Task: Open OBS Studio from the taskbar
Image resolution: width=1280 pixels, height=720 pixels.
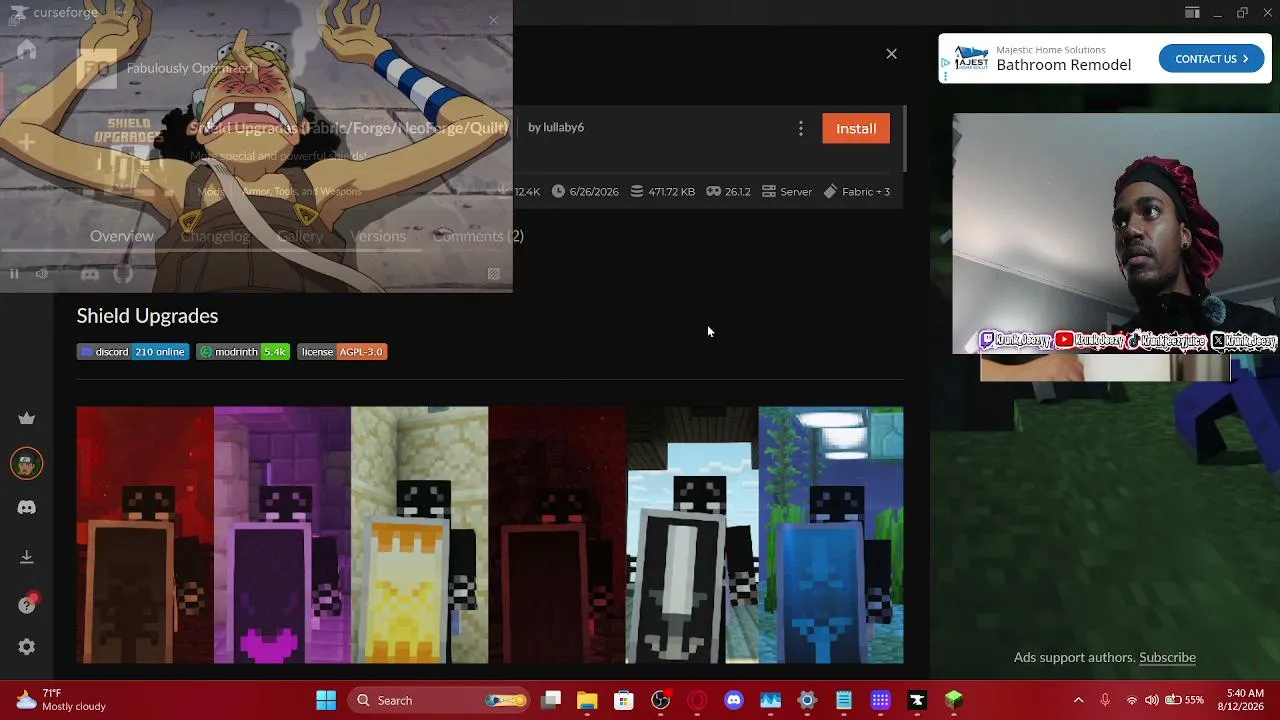Action: (661, 700)
